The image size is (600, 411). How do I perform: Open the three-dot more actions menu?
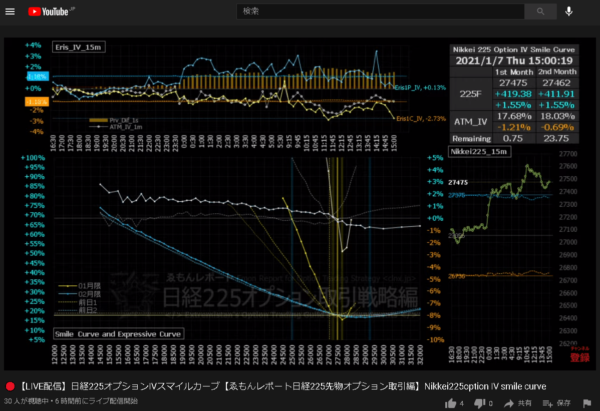point(587,402)
